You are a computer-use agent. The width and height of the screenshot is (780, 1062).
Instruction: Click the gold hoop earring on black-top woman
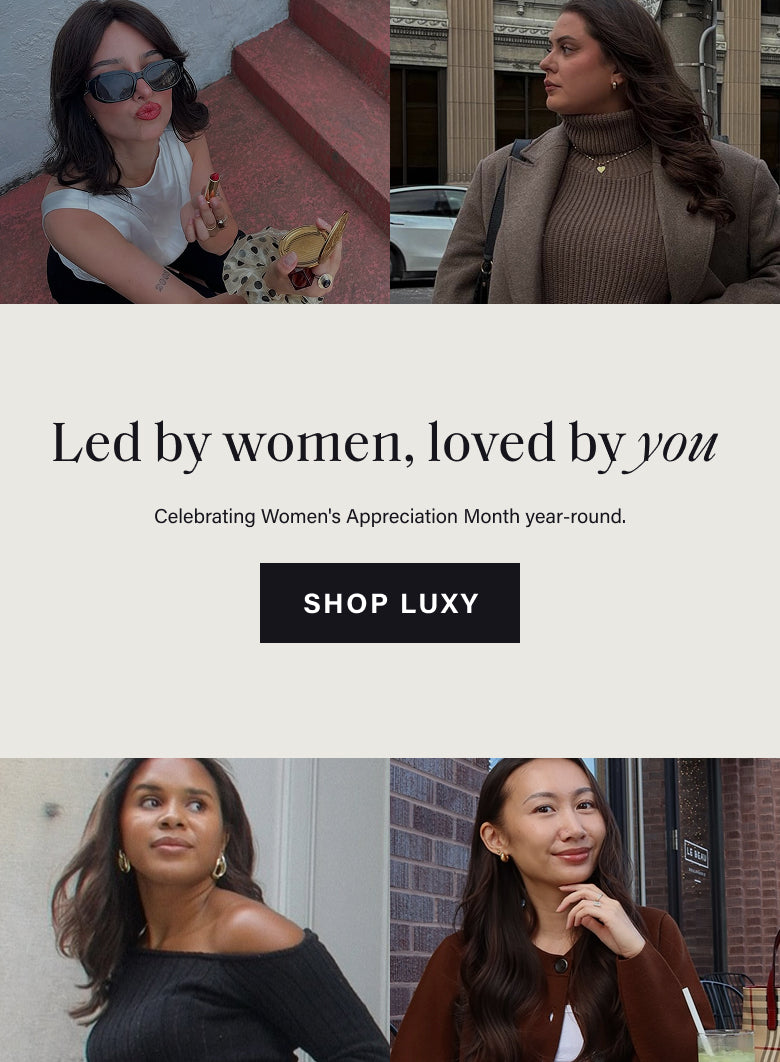pos(220,866)
